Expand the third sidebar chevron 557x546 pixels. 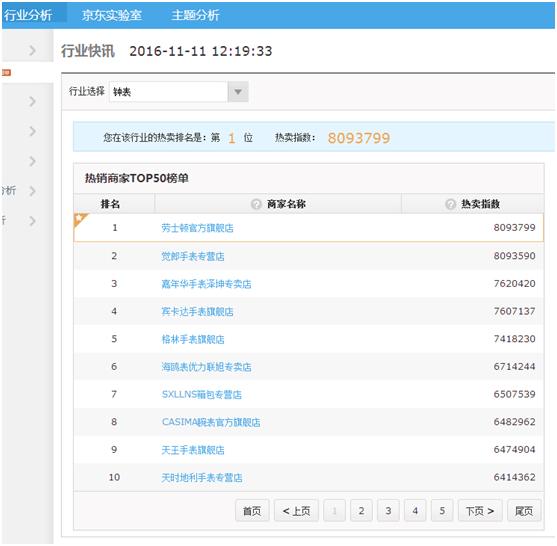click(32, 131)
